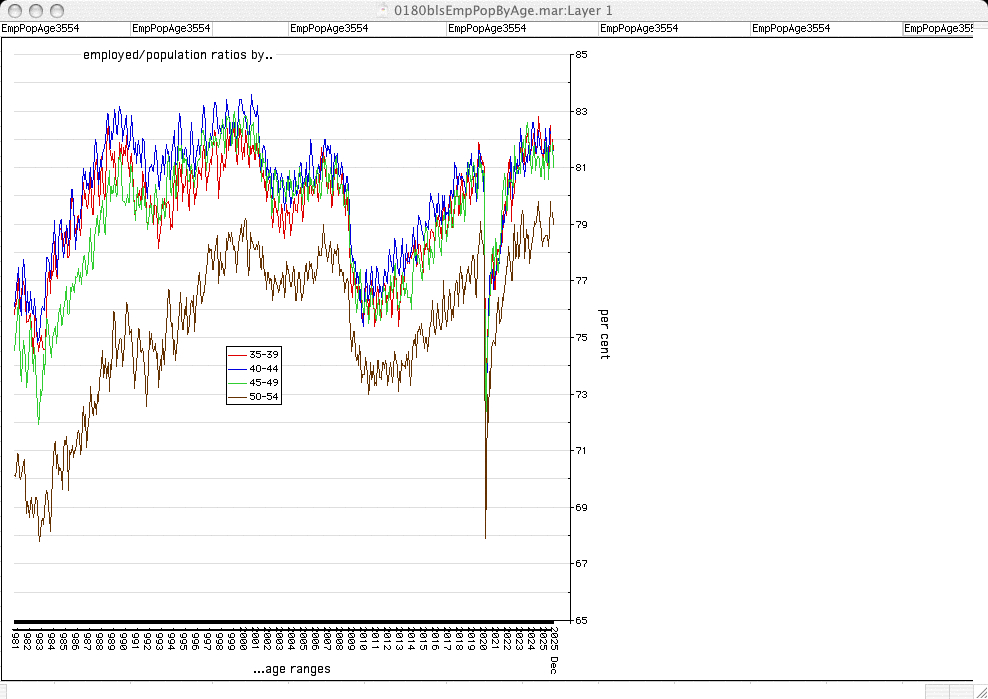Click the blue 40-44 legend line swatch

237,369
